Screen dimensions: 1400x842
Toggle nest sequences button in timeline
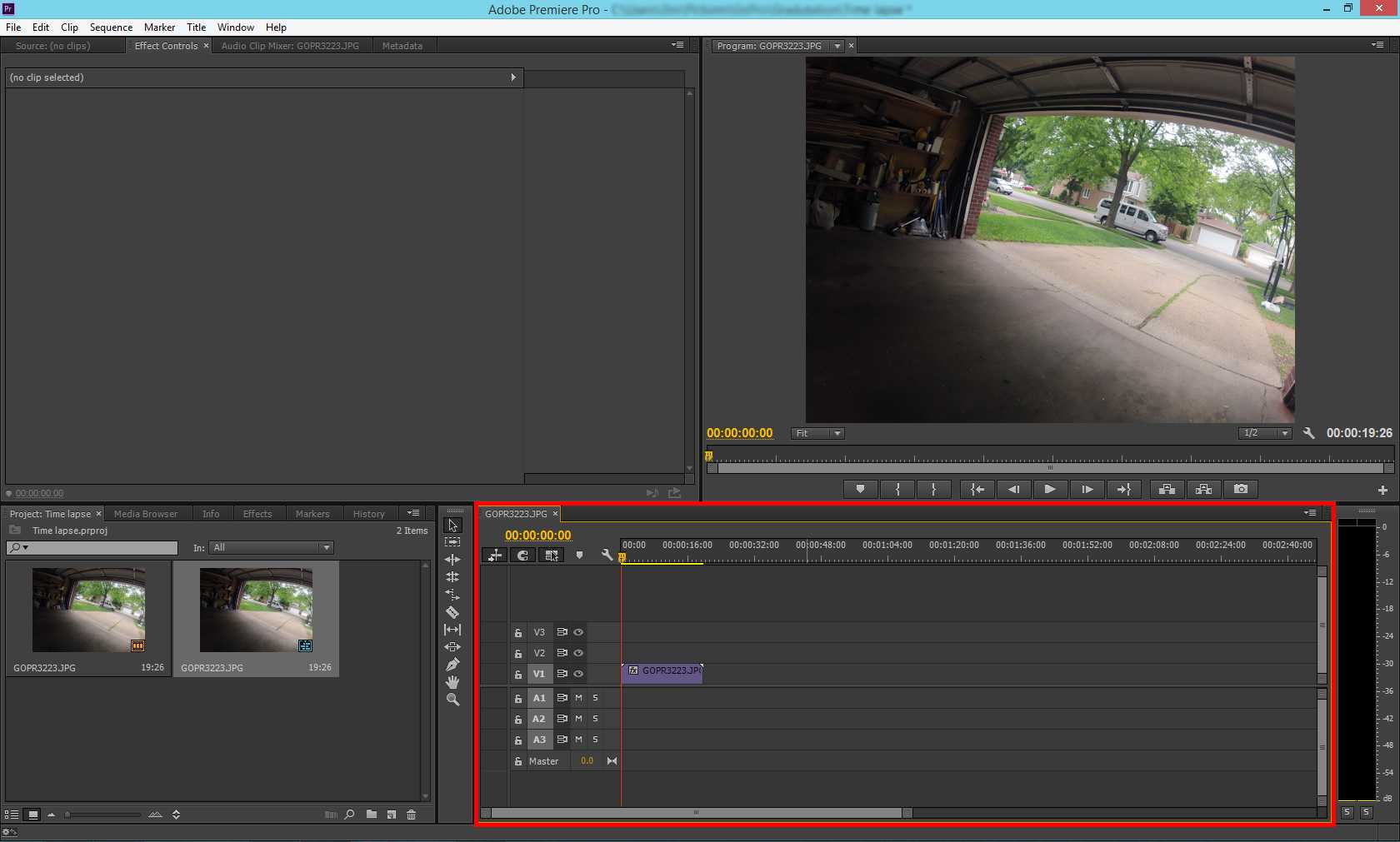click(494, 555)
